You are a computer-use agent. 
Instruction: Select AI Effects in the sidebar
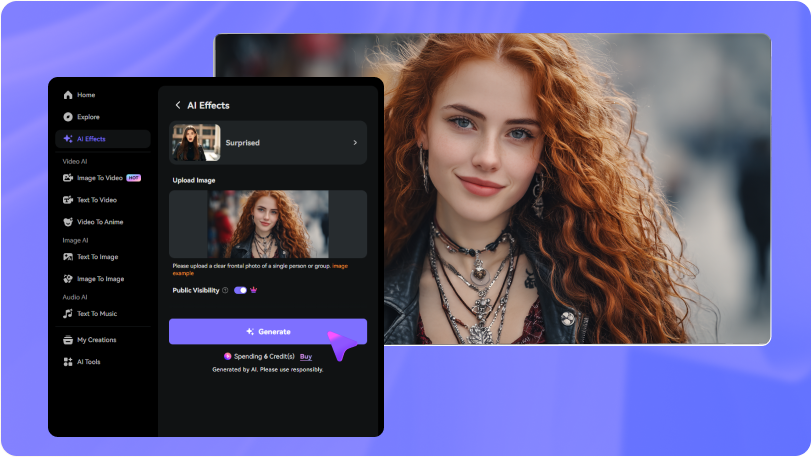(103, 139)
